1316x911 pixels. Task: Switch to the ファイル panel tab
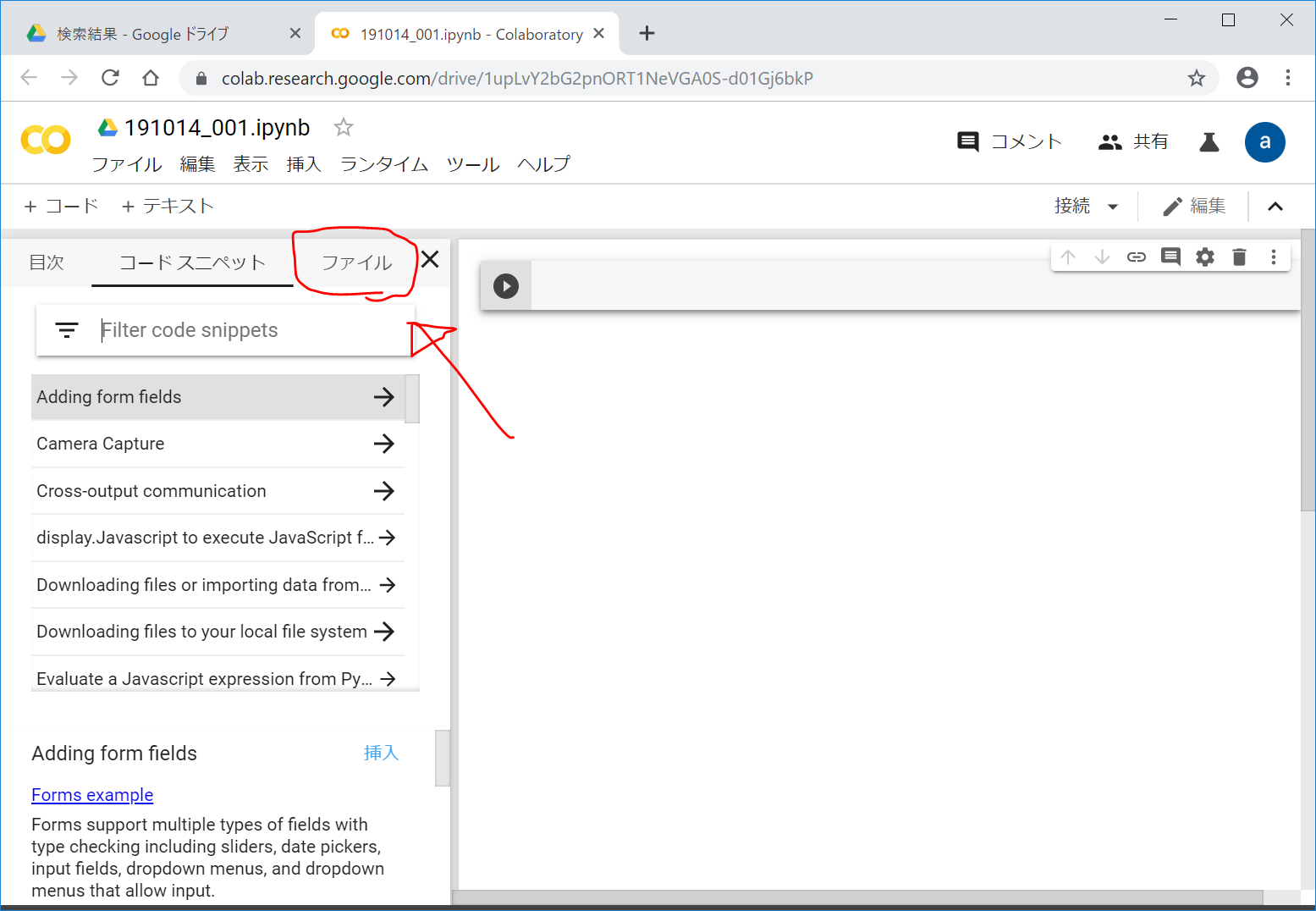[x=356, y=262]
